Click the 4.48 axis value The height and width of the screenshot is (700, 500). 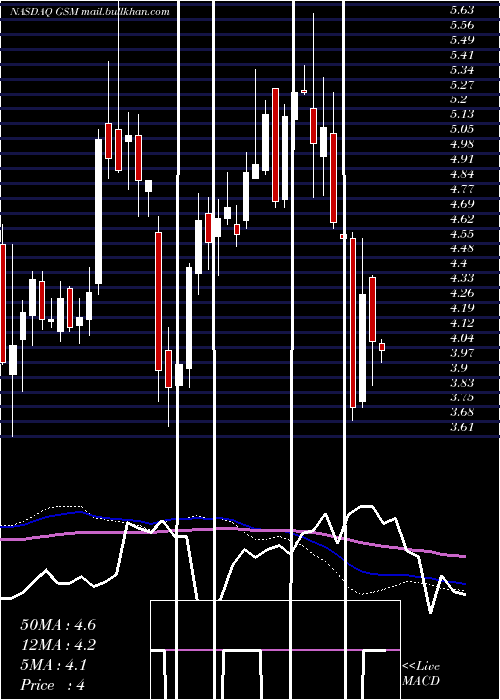coord(462,248)
